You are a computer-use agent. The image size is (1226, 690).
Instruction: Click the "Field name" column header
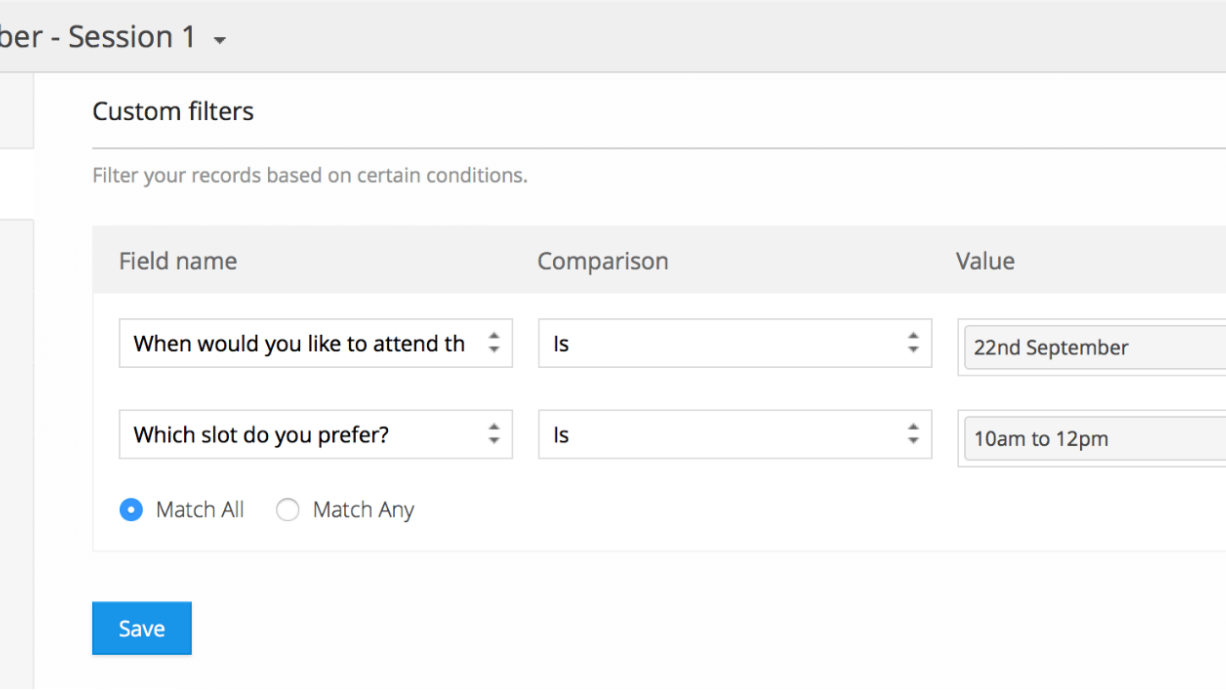[x=178, y=261]
